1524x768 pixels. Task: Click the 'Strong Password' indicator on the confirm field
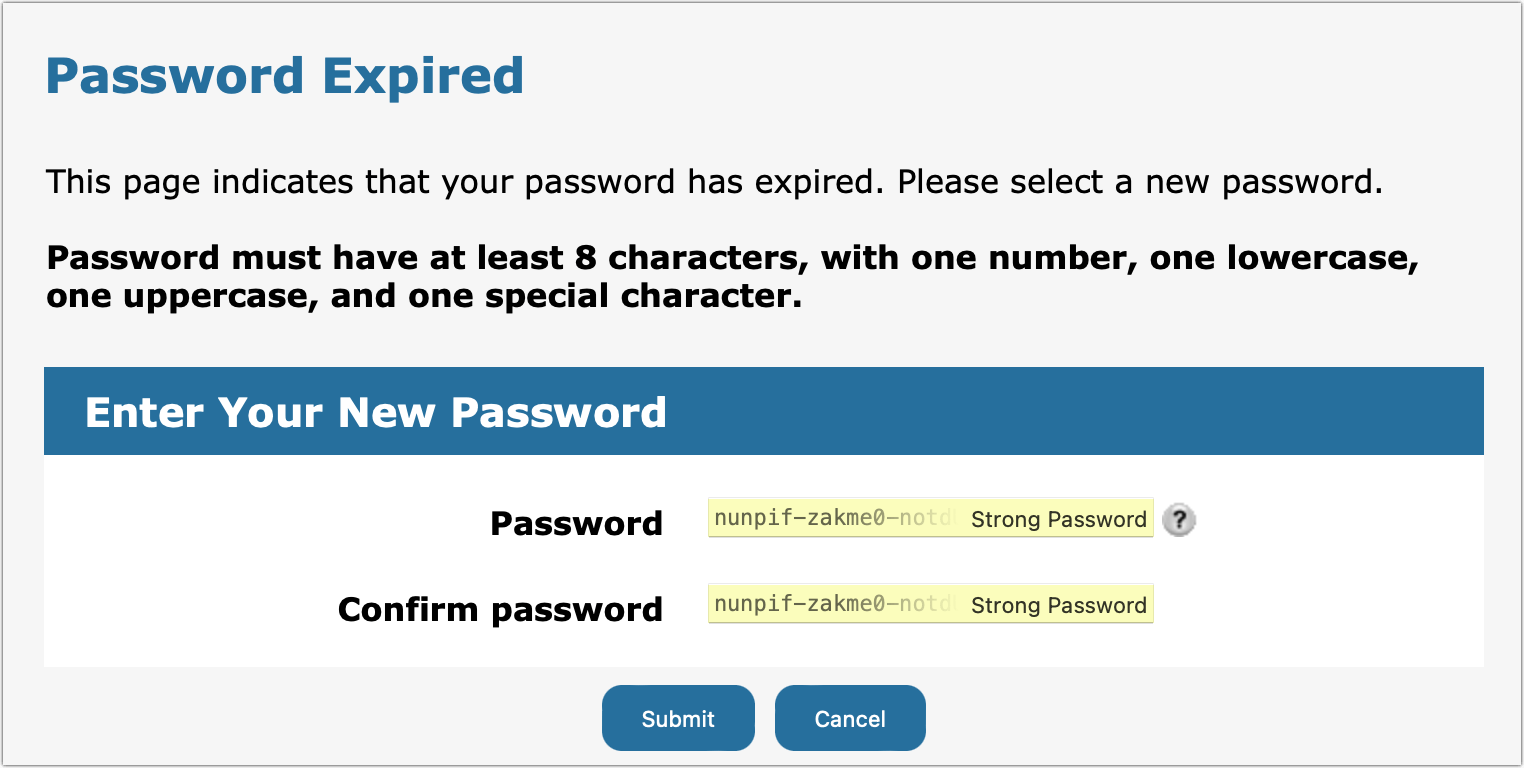(x=1057, y=604)
